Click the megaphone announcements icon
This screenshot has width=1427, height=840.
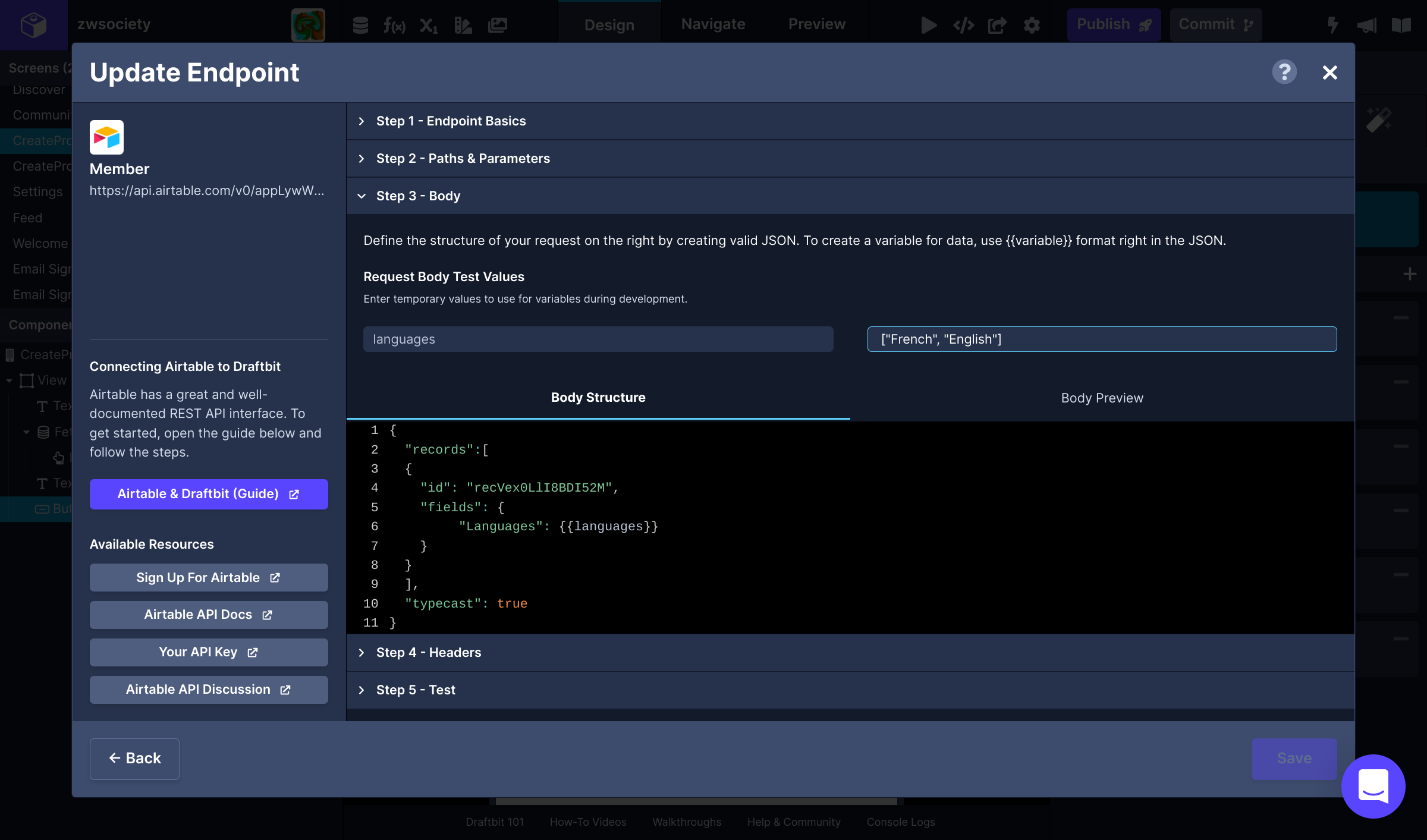coord(1367,25)
